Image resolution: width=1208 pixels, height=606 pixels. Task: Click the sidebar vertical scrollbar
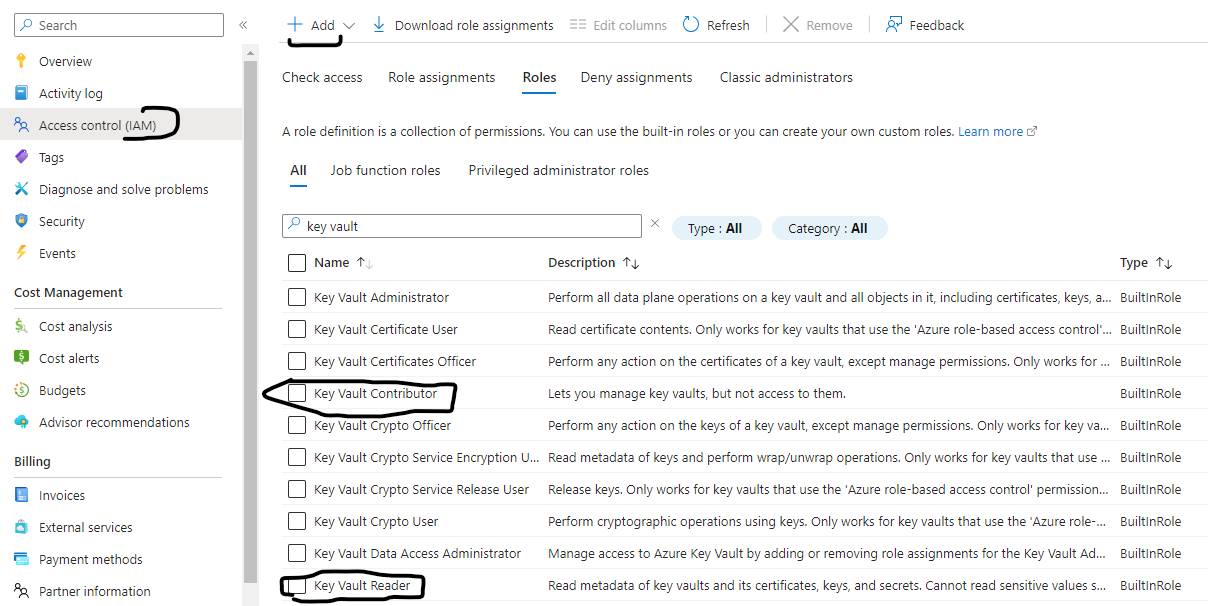tap(250, 320)
